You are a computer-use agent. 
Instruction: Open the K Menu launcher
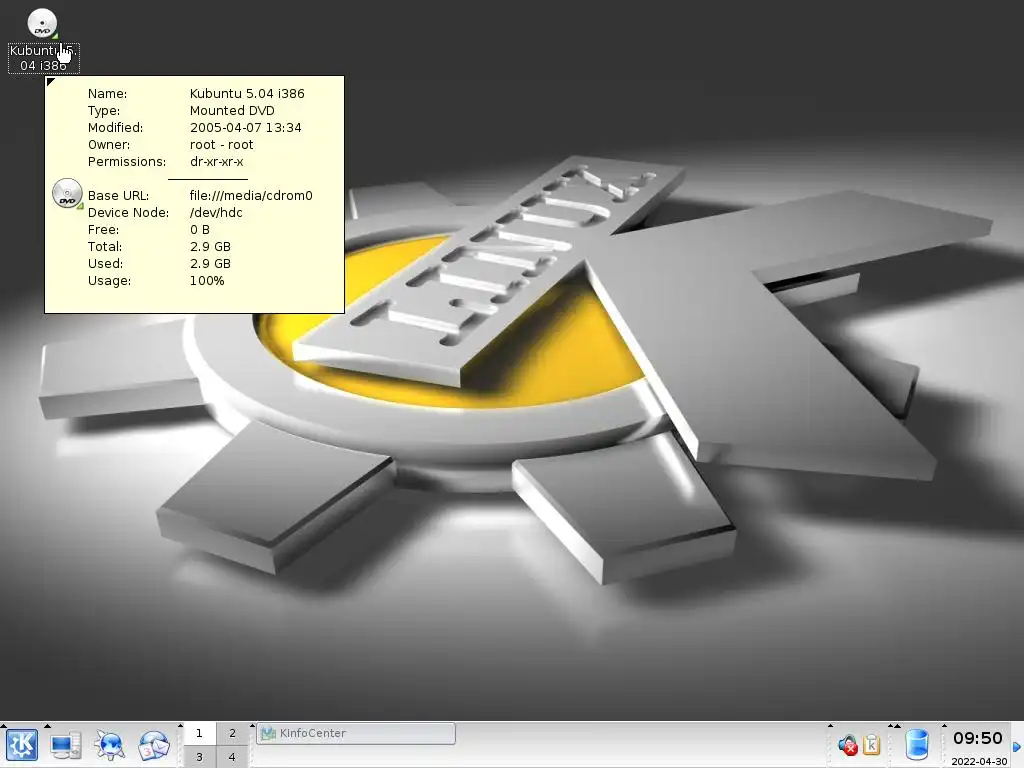tap(22, 745)
